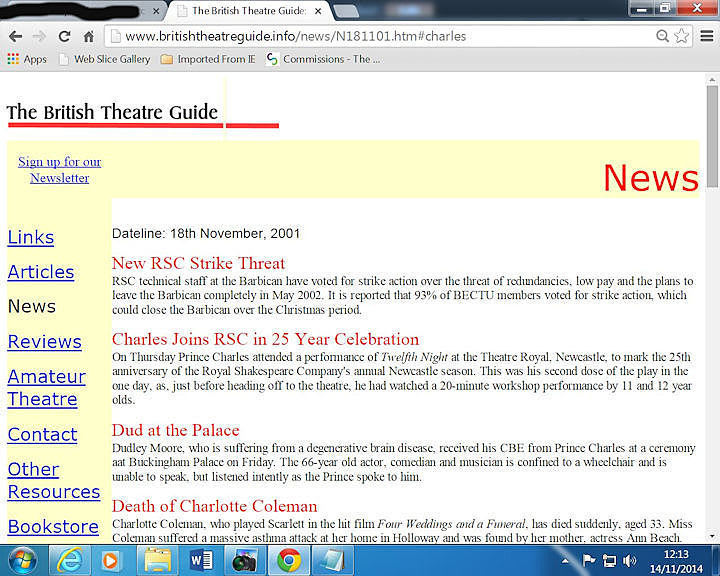The image size is (720, 576).
Task: Open the camera application on taskbar
Action: coord(244,561)
